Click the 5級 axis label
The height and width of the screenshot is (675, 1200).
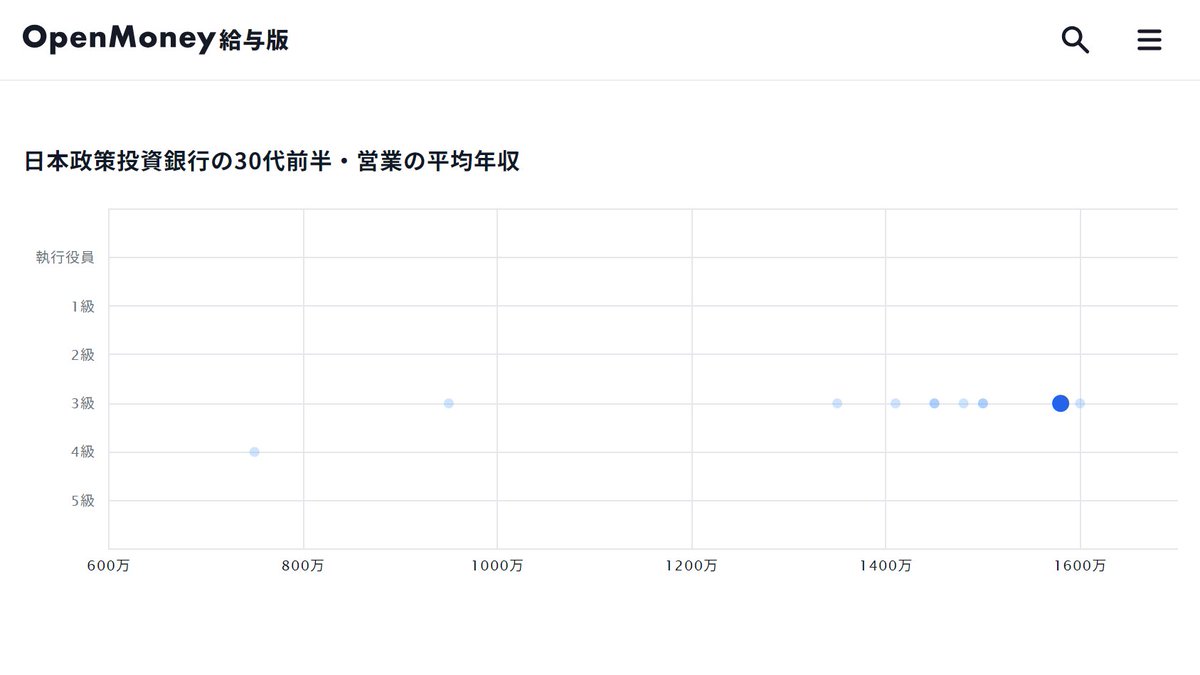click(x=83, y=500)
